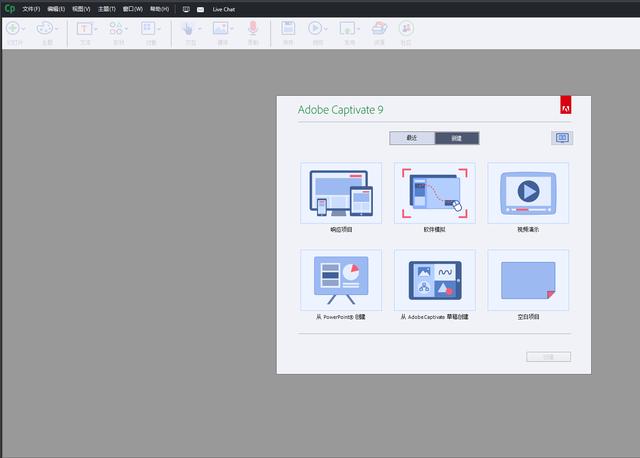The image size is (640, 458).
Task: Click the Media image icon
Action: point(220,28)
